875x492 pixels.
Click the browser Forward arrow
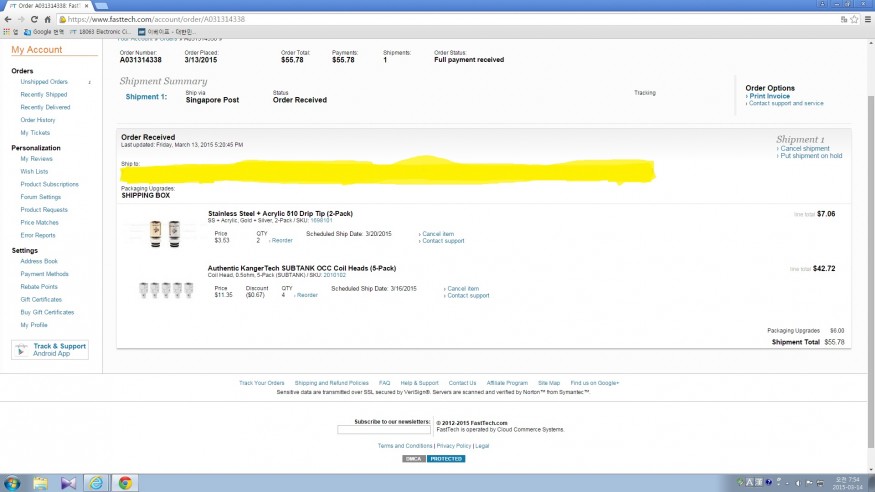click(21, 19)
